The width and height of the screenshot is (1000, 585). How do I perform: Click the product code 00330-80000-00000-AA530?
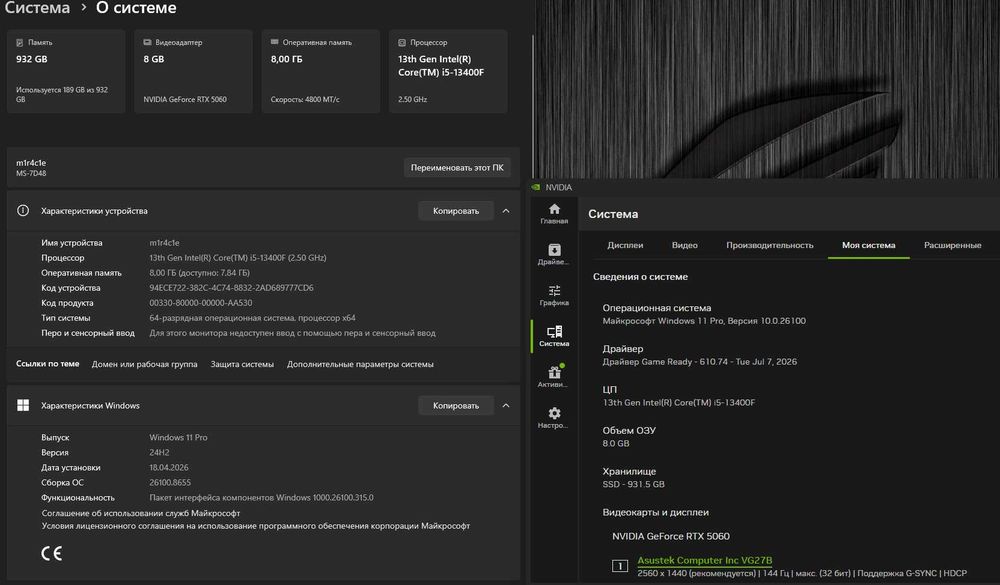[200, 303]
